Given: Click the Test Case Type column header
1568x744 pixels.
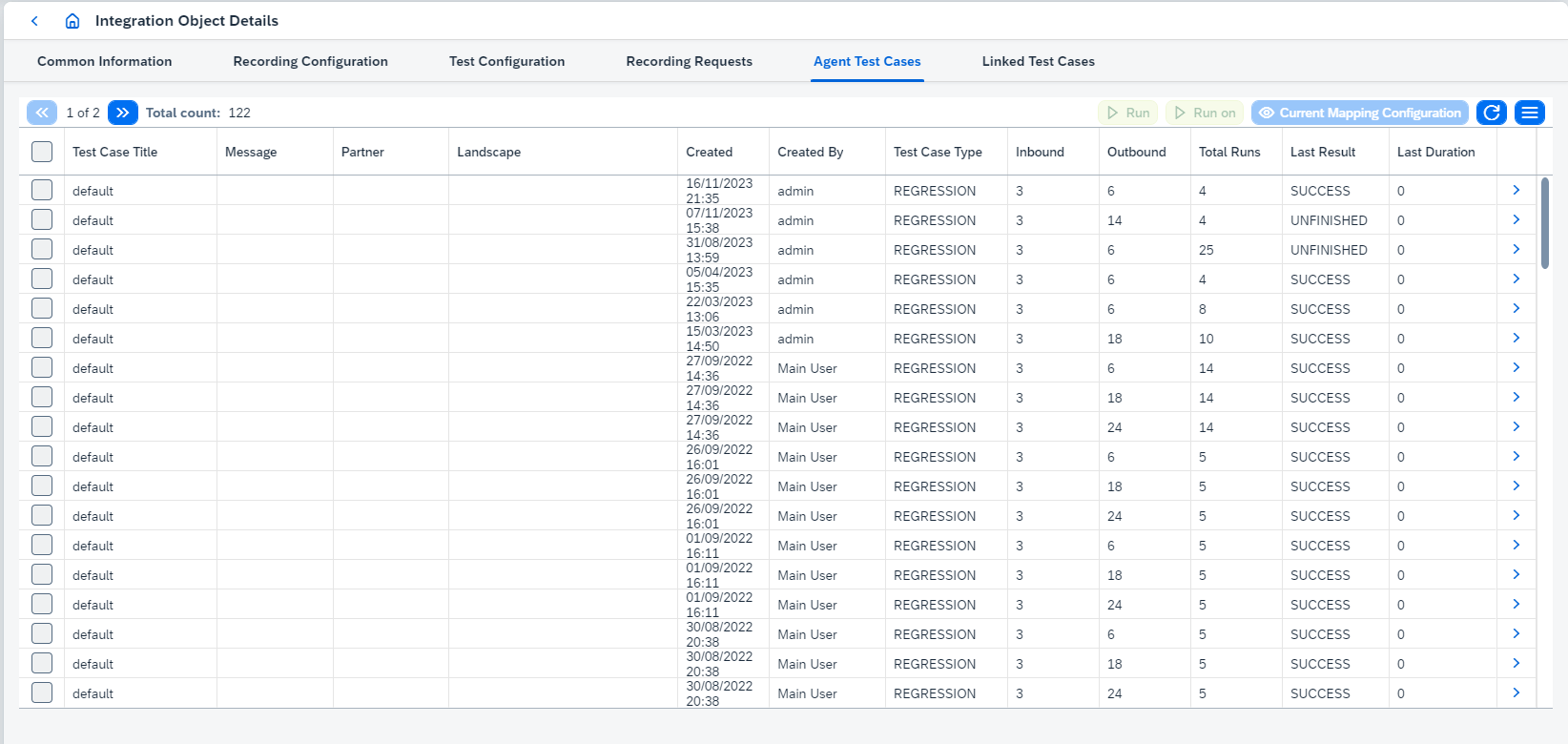Looking at the screenshot, I should [x=946, y=152].
